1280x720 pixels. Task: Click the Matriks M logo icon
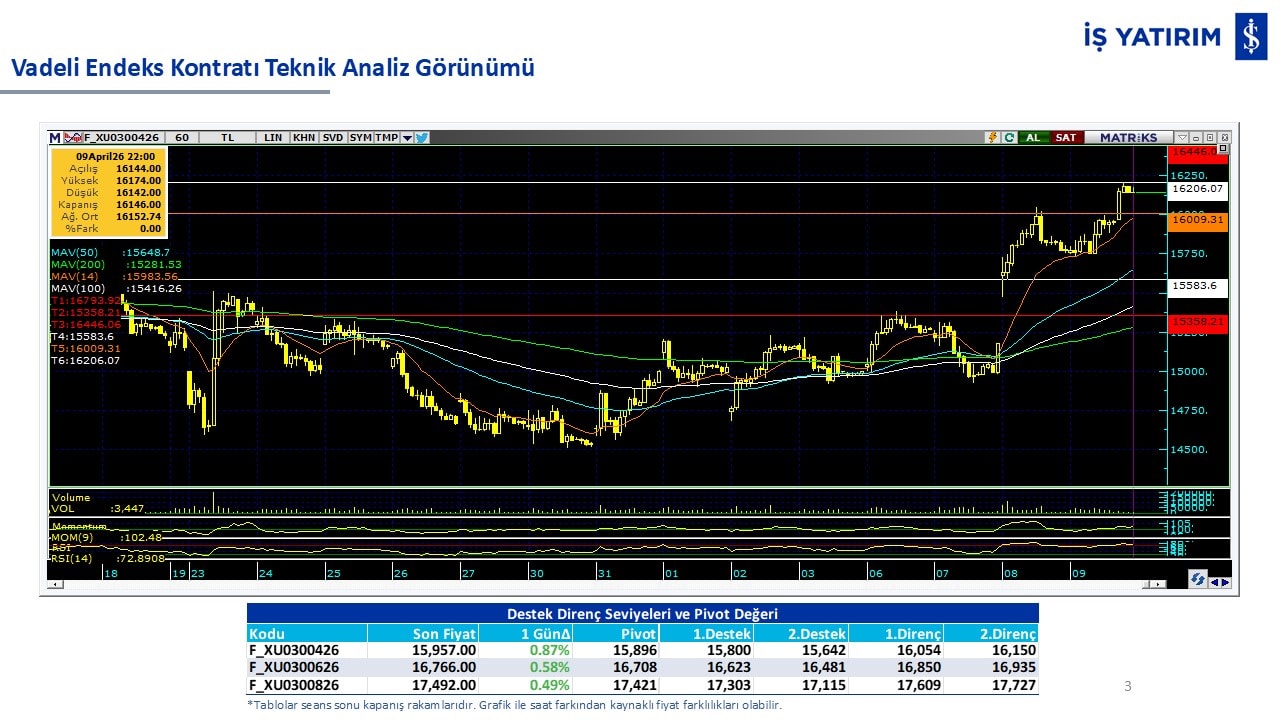(55, 138)
